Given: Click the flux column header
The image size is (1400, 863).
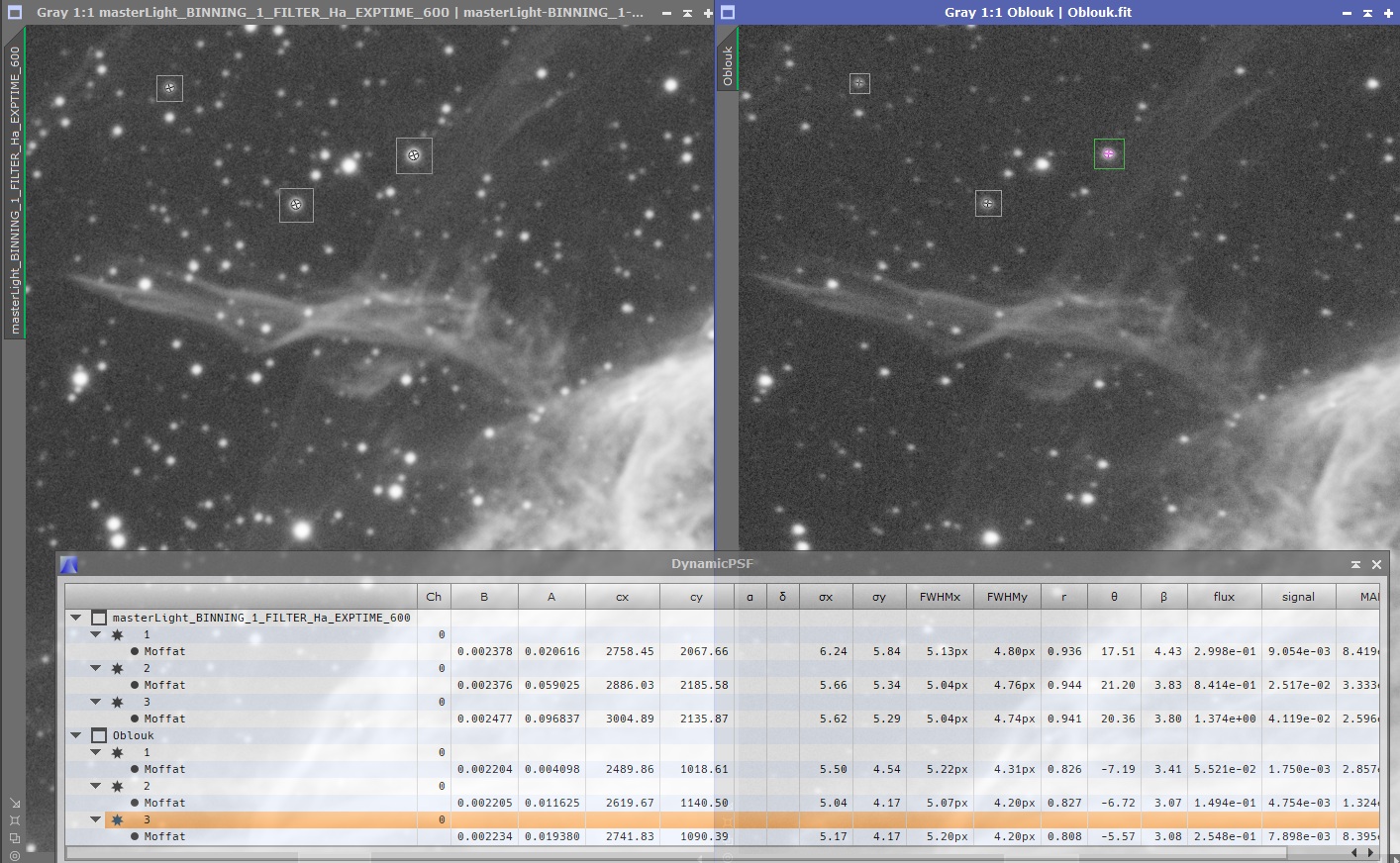Looking at the screenshot, I should coord(1225,597).
